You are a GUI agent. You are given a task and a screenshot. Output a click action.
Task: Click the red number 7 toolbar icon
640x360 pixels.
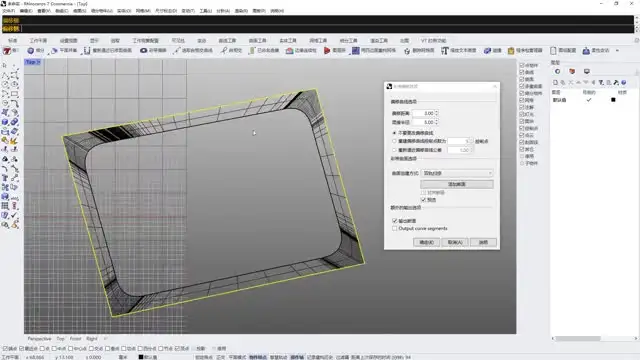click(x=7, y=51)
